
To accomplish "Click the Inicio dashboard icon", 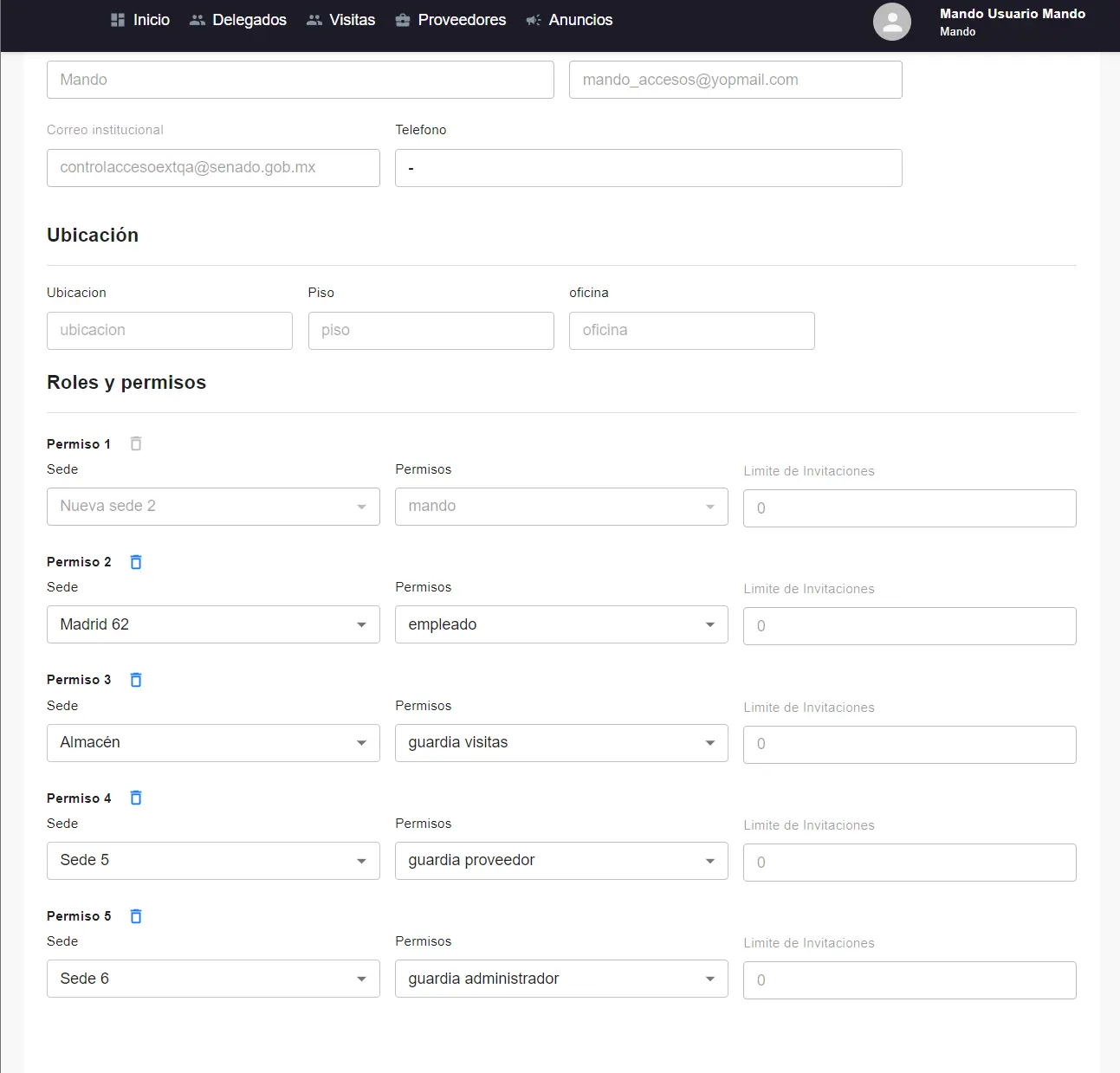I will click(118, 20).
